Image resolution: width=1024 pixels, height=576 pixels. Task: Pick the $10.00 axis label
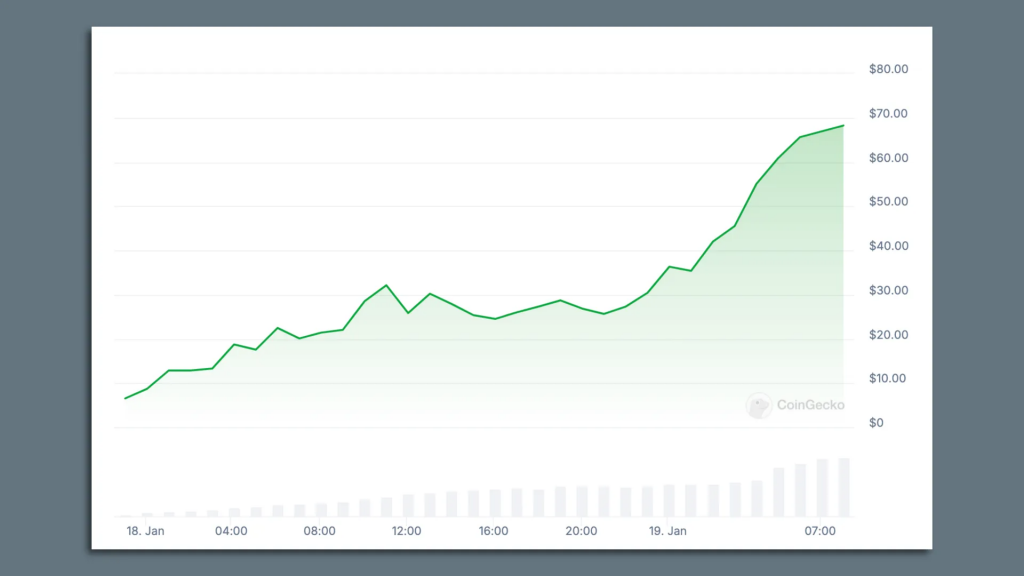pos(888,379)
